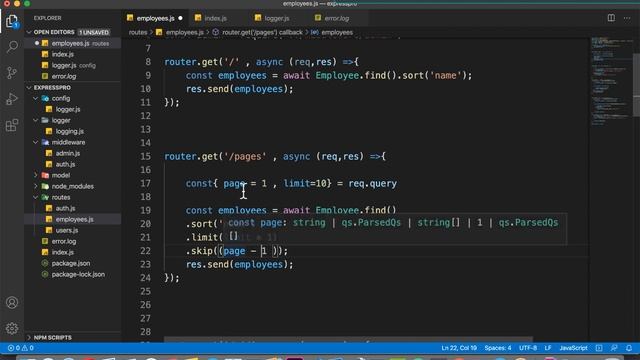Open logger.js config in Open Editors

[73, 65]
